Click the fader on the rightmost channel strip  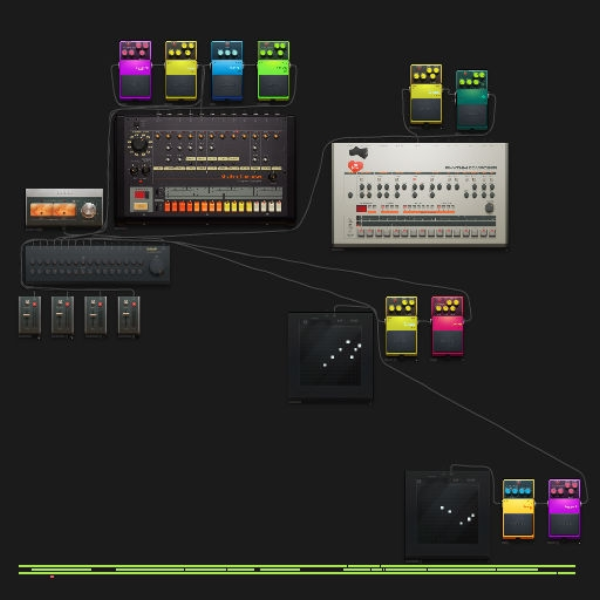tap(126, 315)
